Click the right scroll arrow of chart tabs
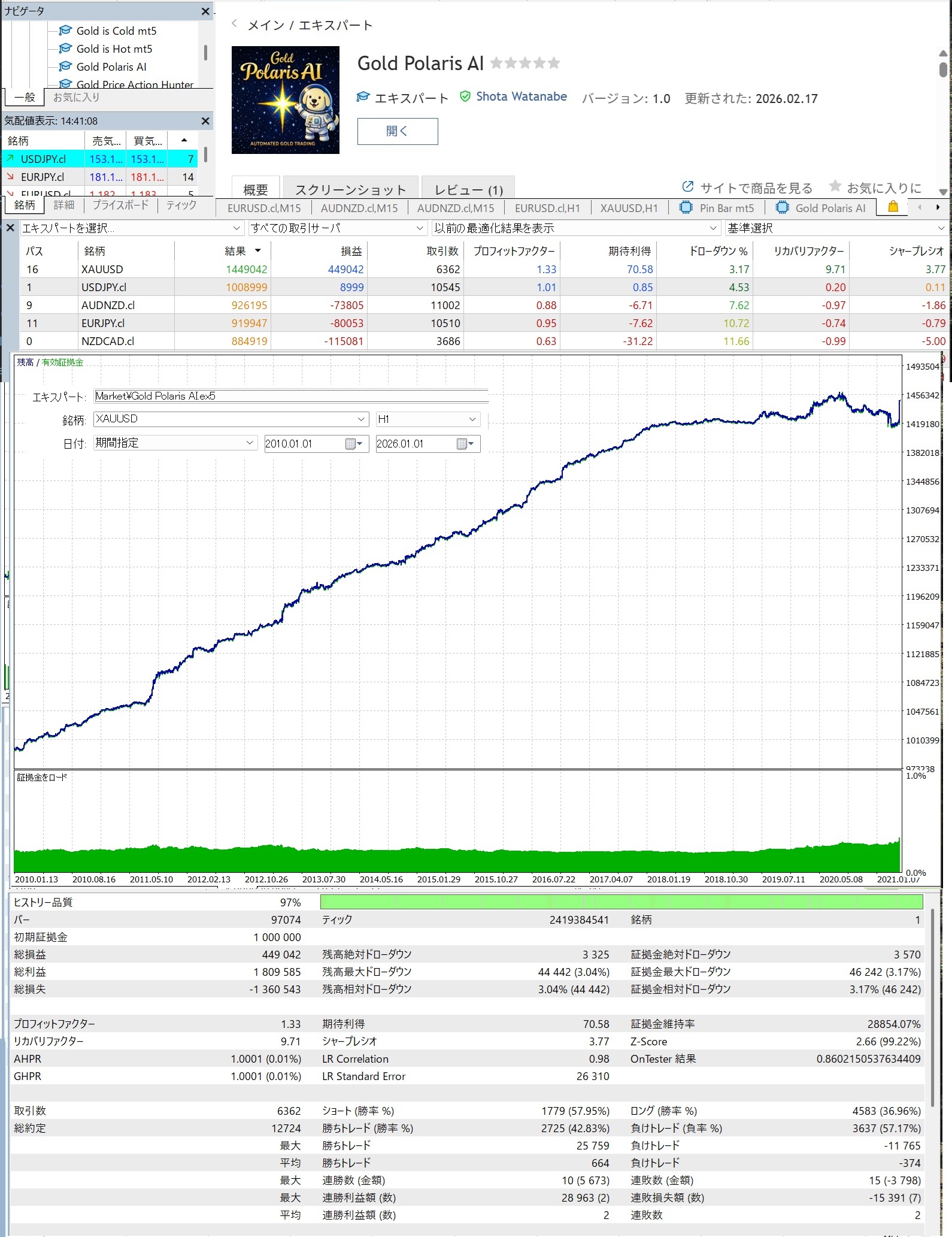Image resolution: width=952 pixels, height=1237 pixels. click(x=938, y=207)
